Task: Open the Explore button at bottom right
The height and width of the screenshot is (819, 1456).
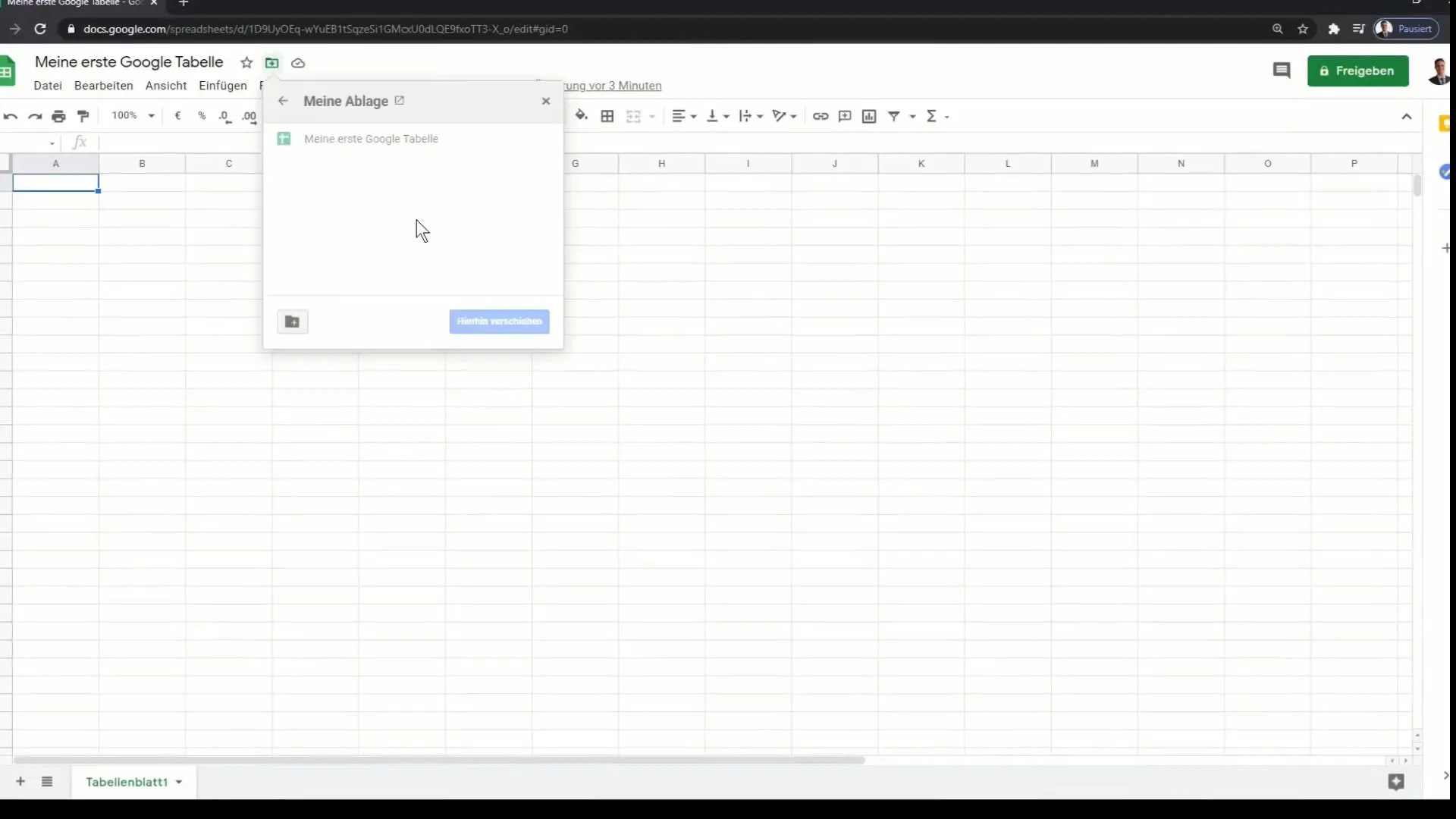Action: 1396,782
